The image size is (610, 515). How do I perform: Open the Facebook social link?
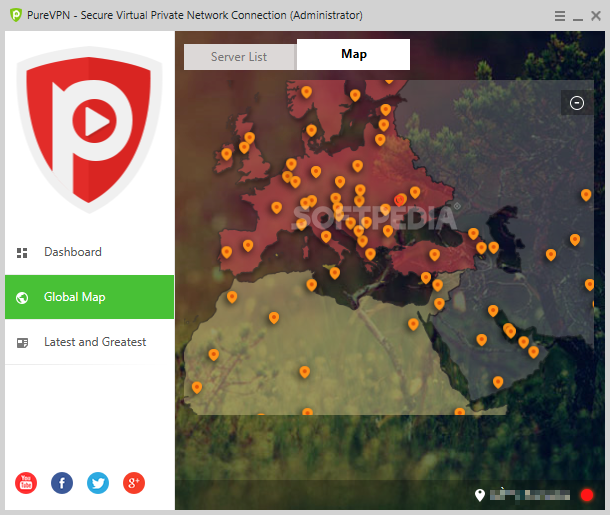point(62,483)
